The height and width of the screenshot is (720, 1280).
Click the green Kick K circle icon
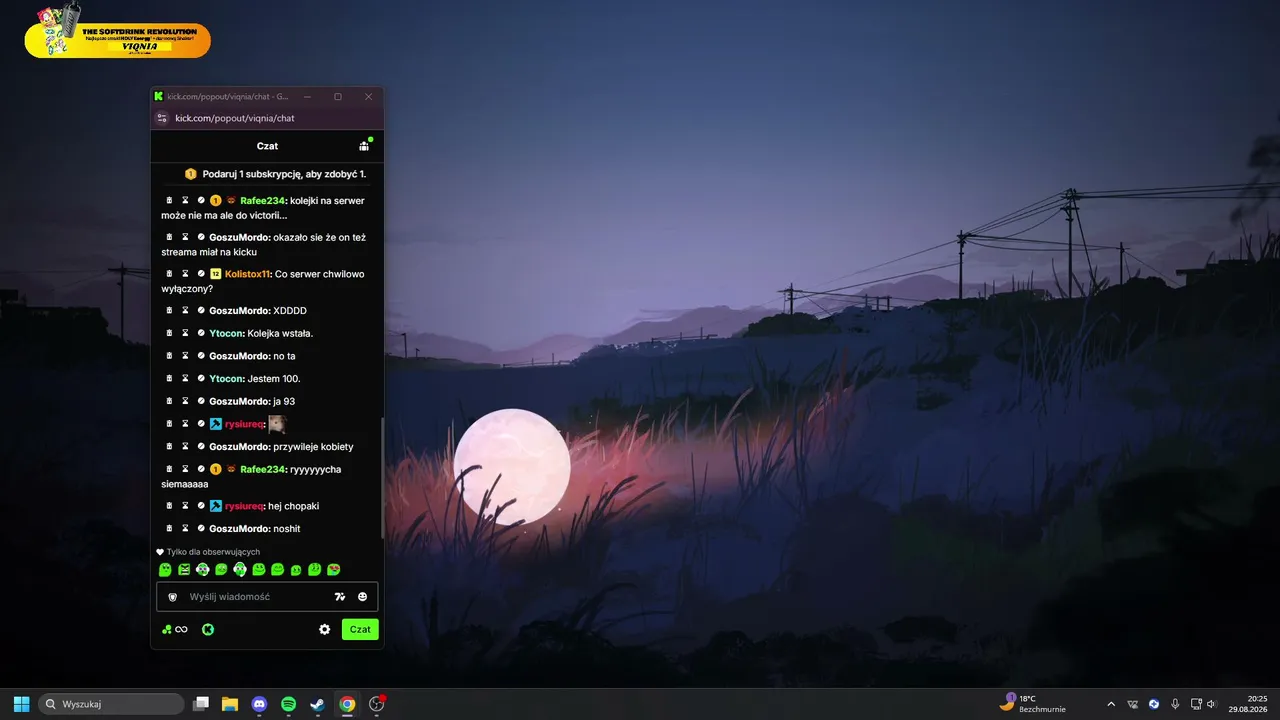208,629
